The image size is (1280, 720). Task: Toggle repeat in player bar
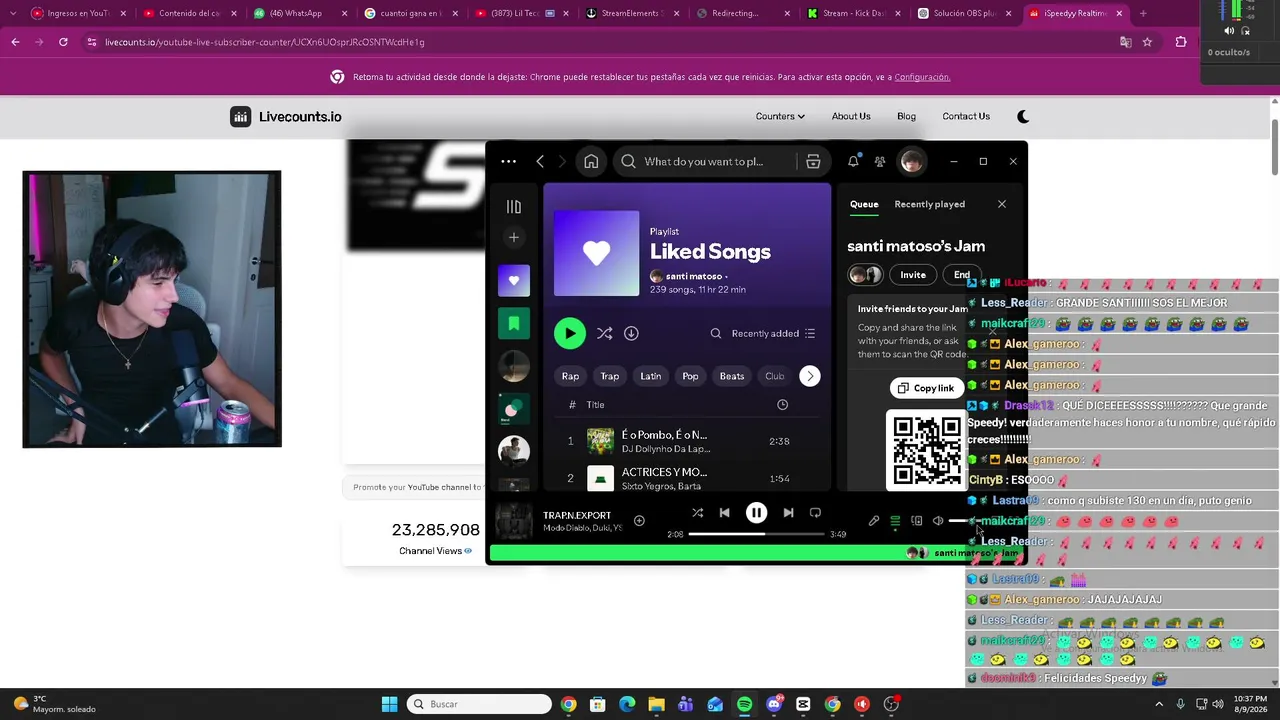[x=815, y=513]
